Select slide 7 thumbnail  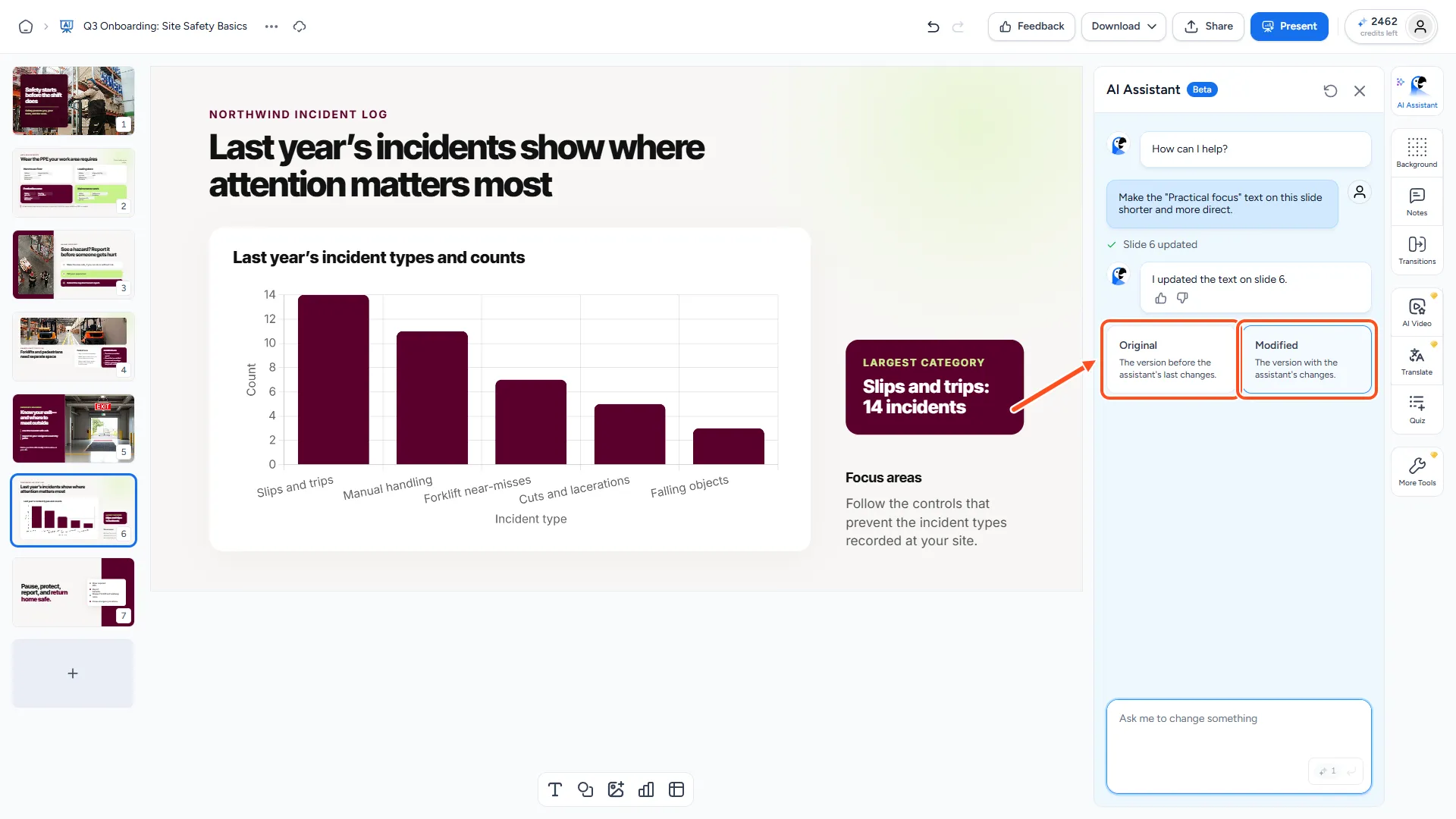coord(74,592)
